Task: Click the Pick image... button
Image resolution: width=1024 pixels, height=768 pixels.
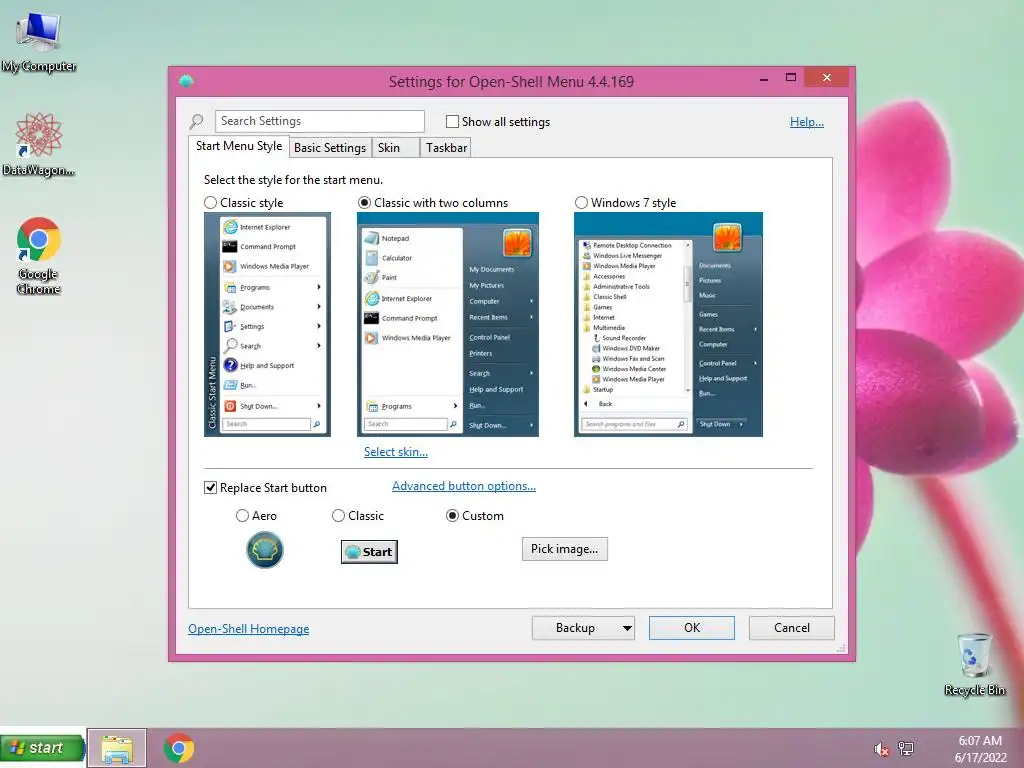Action: [x=564, y=549]
